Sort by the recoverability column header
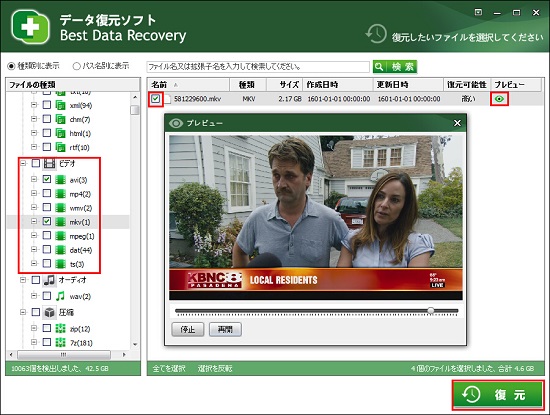Image resolution: width=550 pixels, height=415 pixels. [x=467, y=85]
